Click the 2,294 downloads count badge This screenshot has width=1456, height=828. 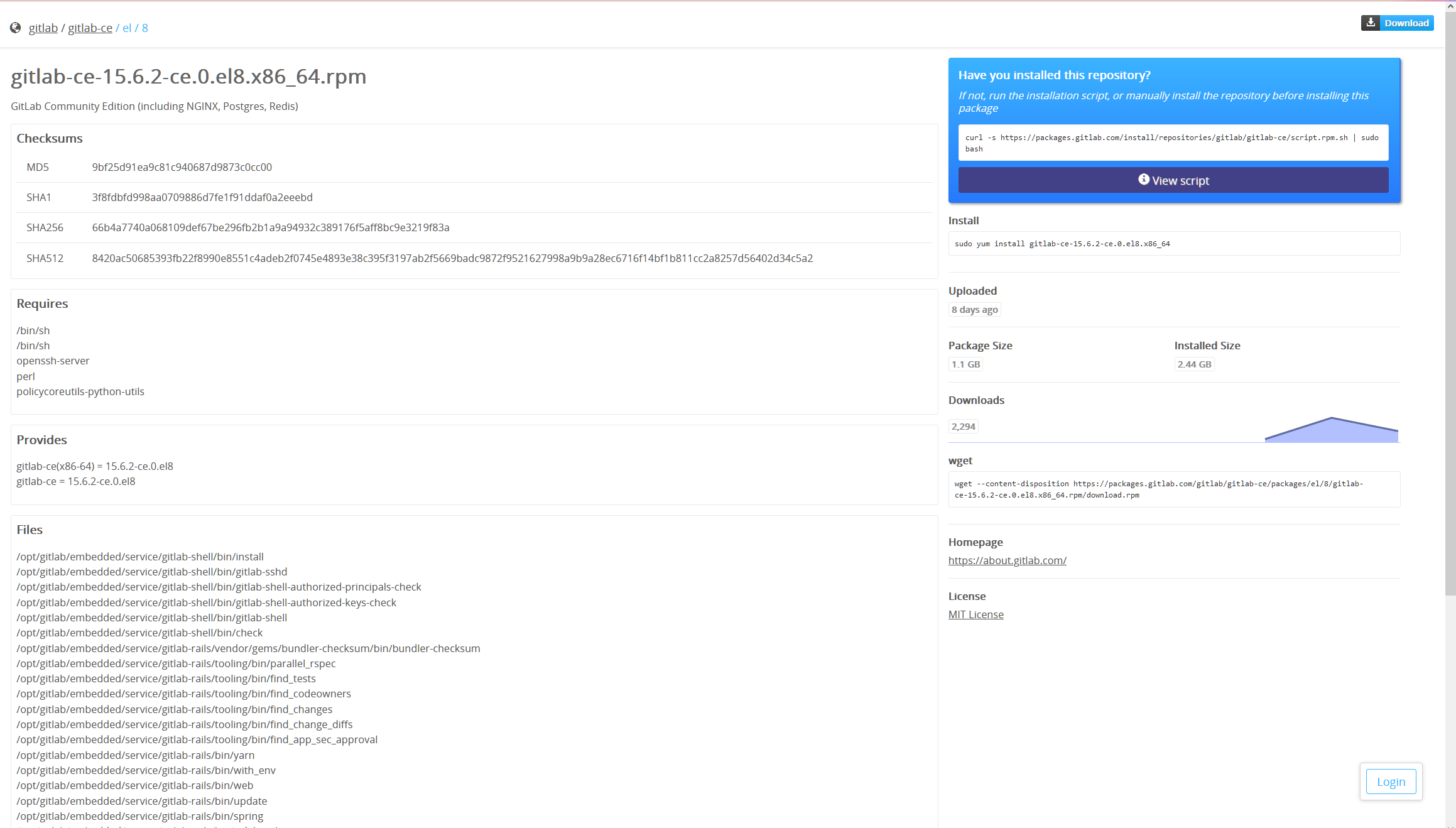click(x=963, y=427)
